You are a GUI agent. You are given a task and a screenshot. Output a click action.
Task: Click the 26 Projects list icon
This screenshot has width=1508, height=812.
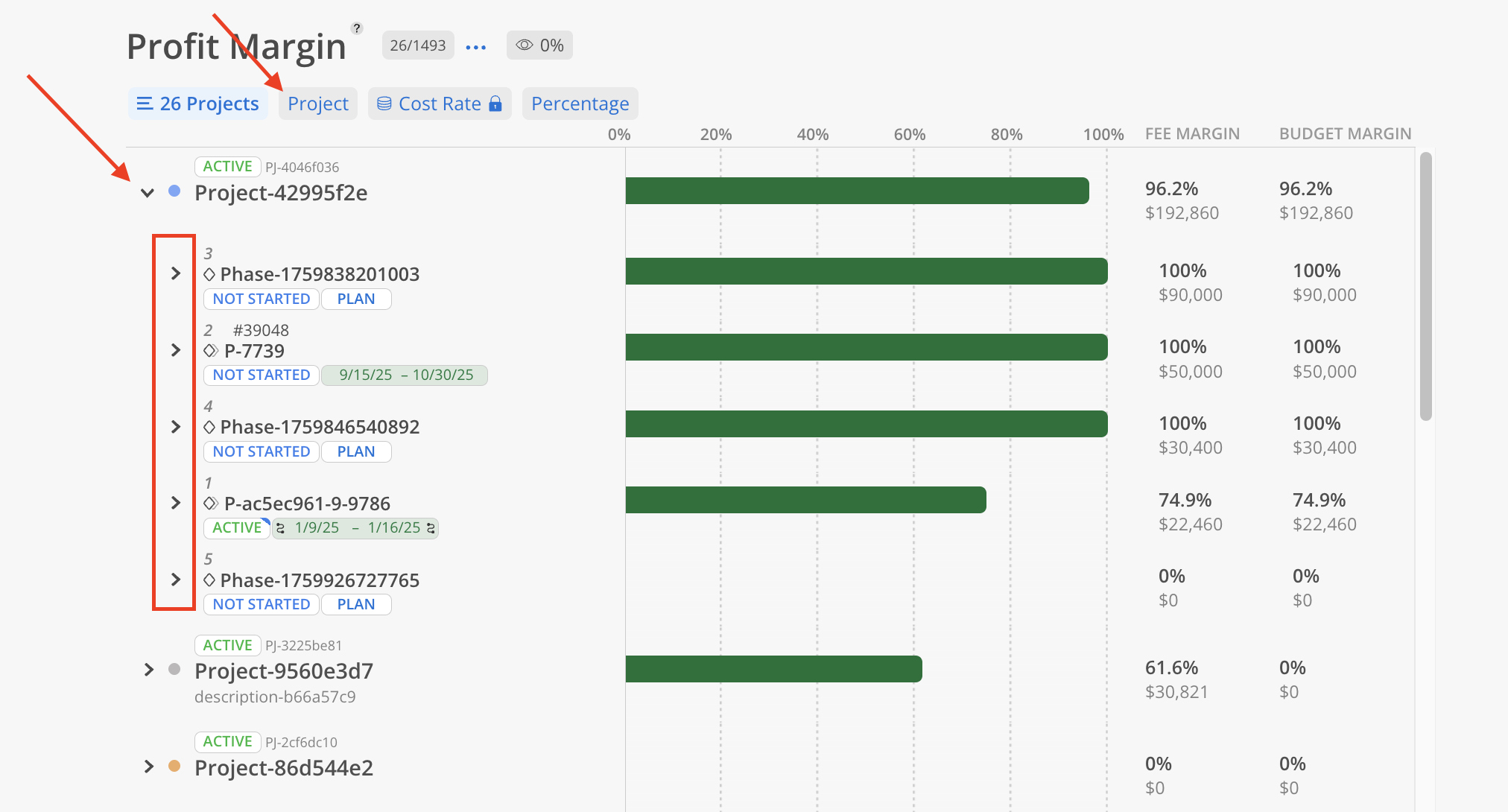[x=145, y=104]
